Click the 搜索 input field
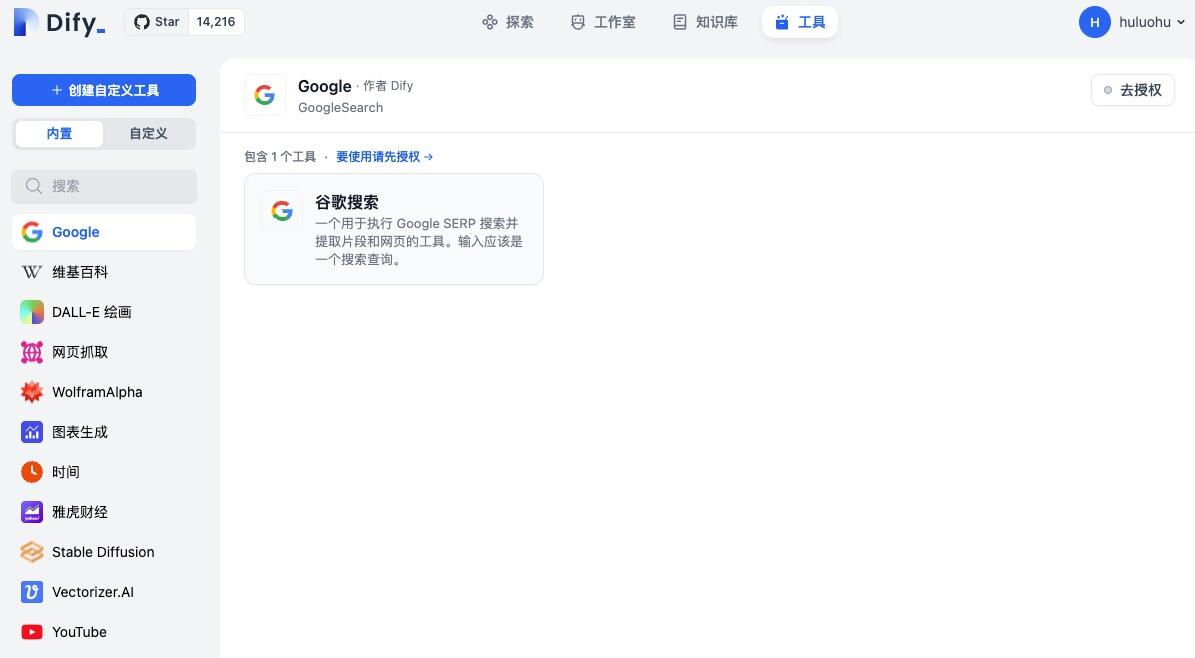 (103, 186)
